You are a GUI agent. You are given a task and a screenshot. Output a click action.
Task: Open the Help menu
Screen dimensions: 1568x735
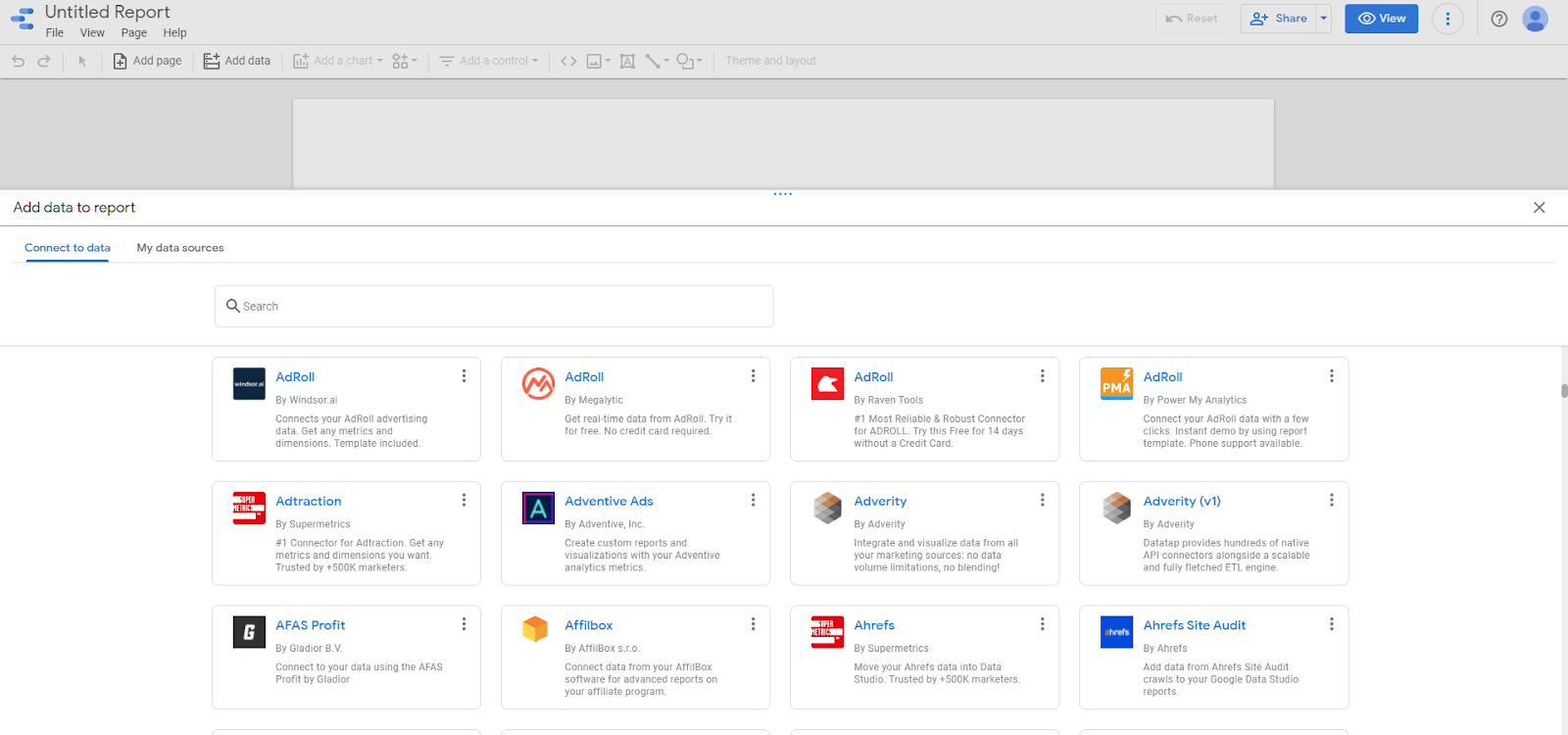174,32
